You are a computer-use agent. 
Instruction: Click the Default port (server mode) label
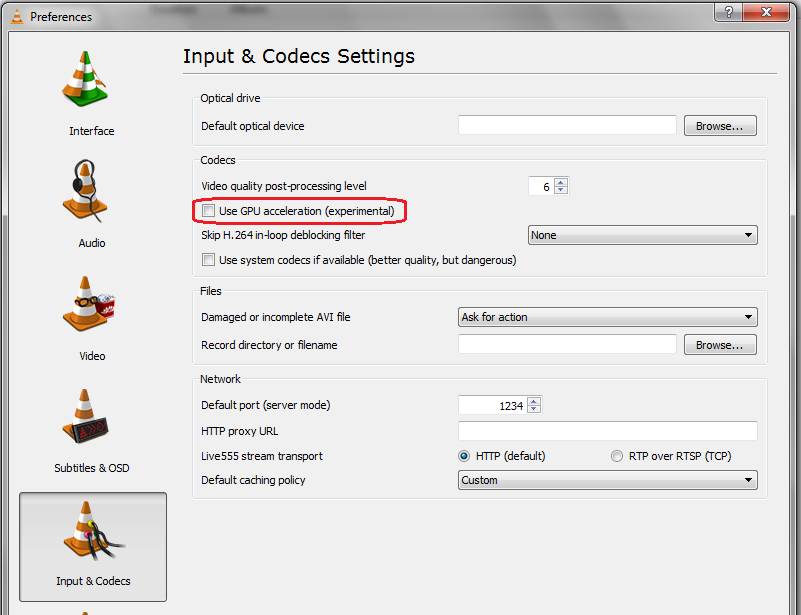(266, 406)
